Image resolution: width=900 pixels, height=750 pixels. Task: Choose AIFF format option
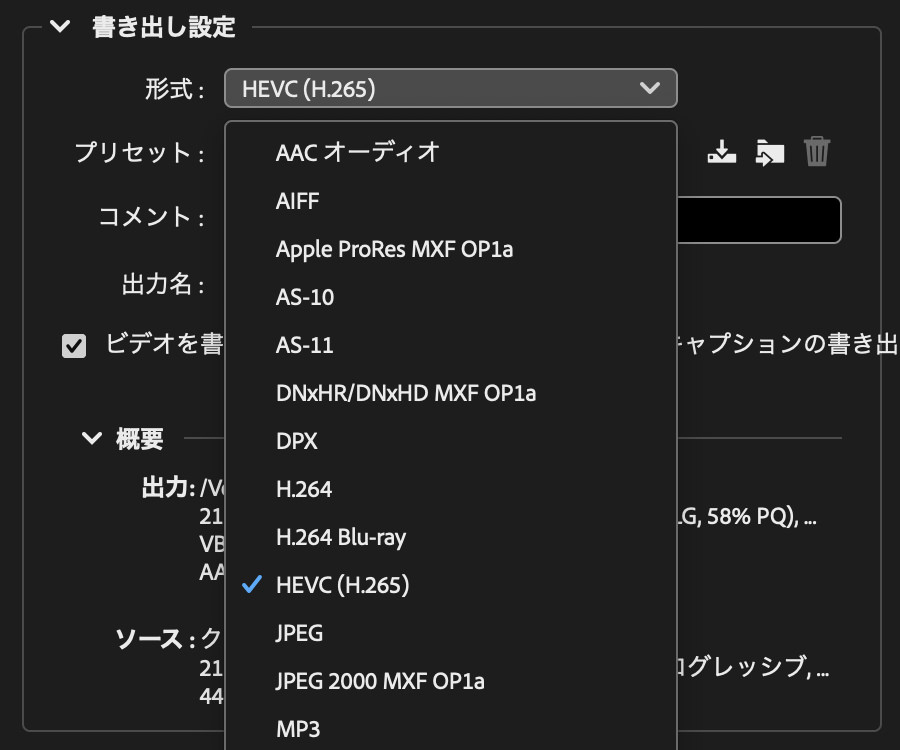[x=297, y=201]
